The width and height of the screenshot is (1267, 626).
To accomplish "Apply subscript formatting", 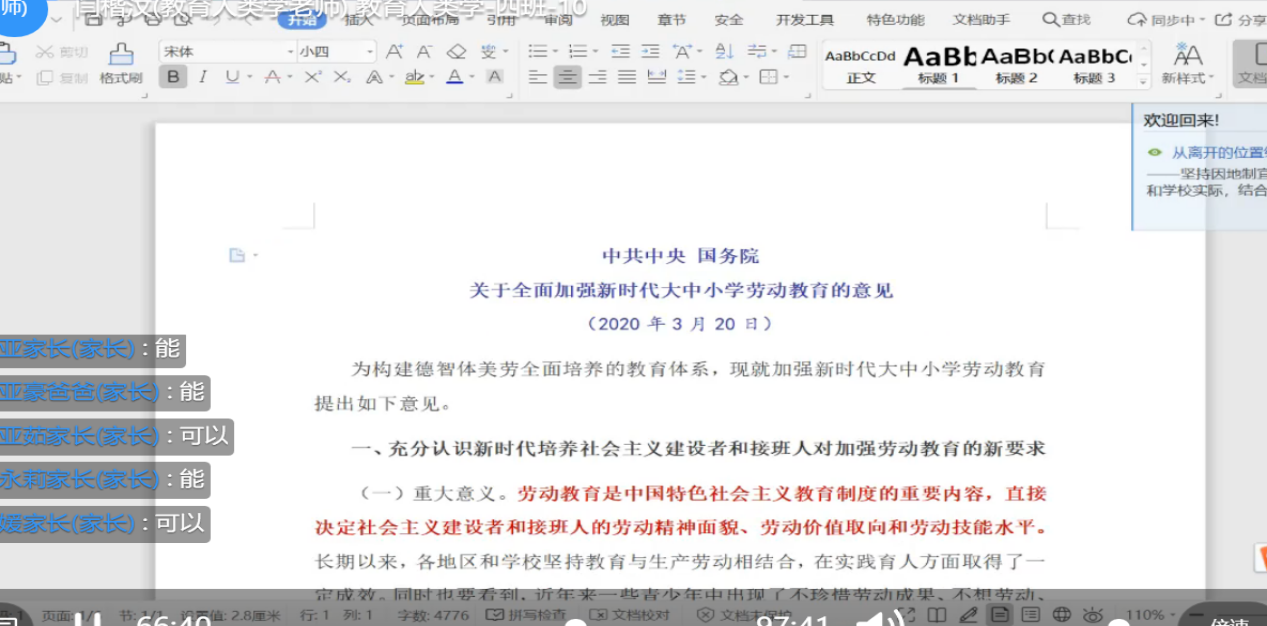I will (x=342, y=77).
